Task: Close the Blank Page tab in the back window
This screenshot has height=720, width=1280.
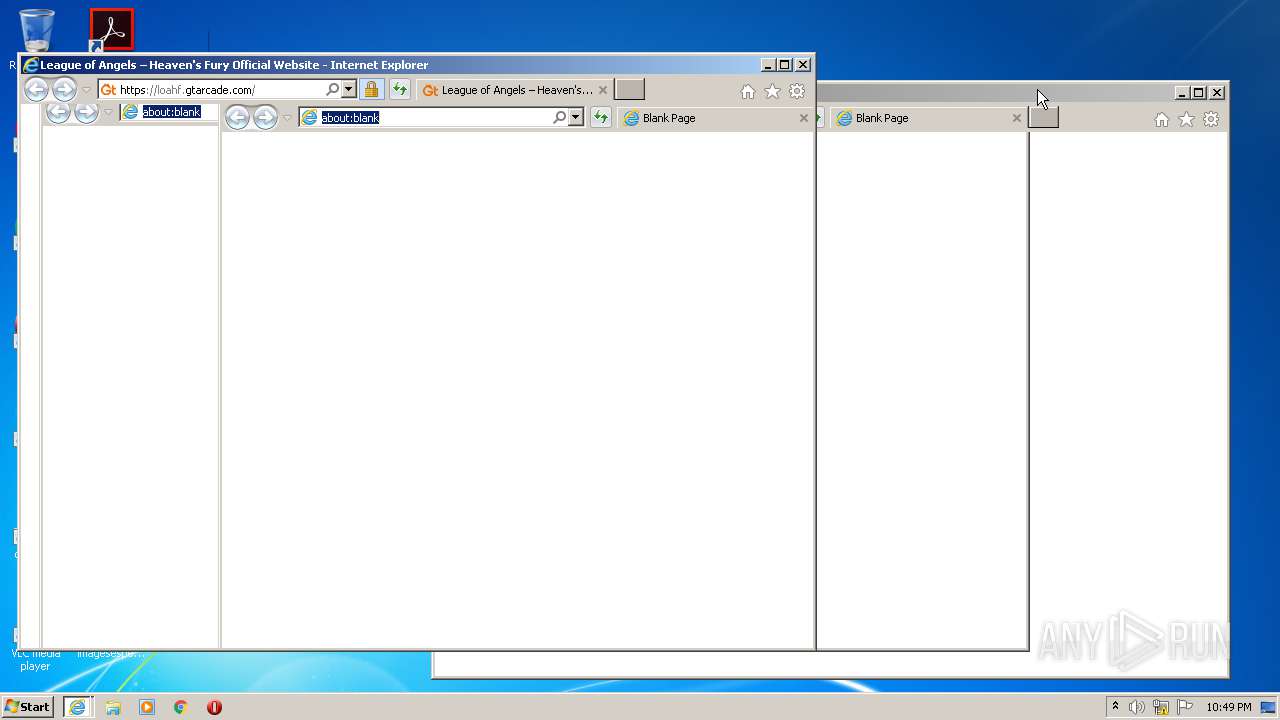Action: click(1017, 118)
